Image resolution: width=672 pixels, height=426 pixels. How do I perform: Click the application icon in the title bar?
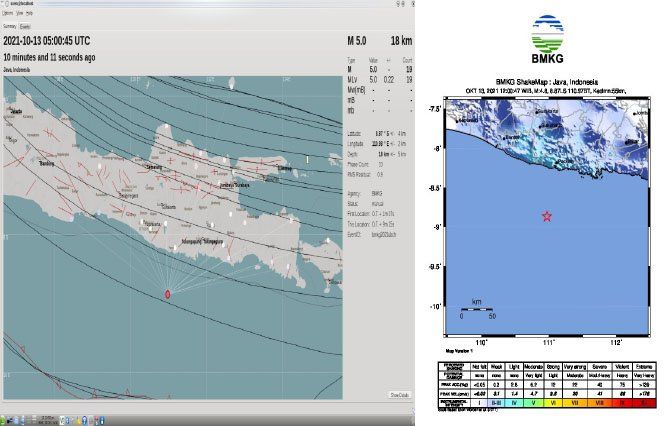[x=4, y=5]
